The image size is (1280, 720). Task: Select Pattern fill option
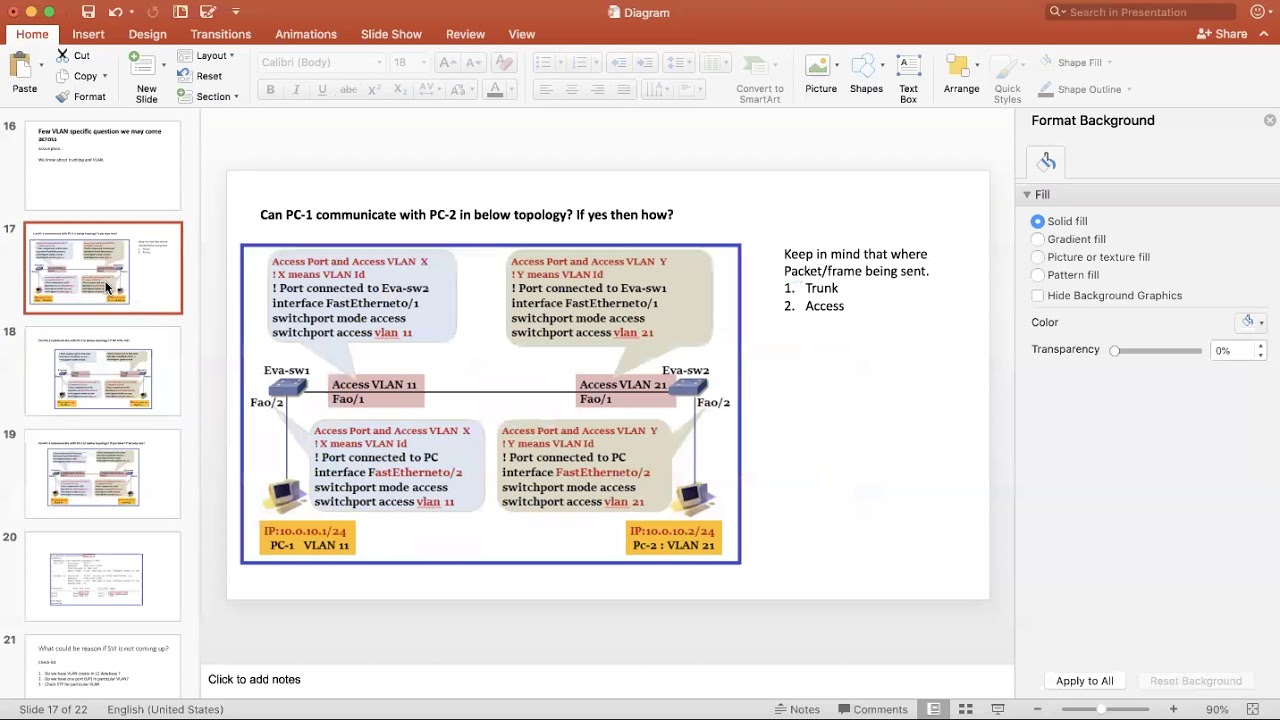1038,275
